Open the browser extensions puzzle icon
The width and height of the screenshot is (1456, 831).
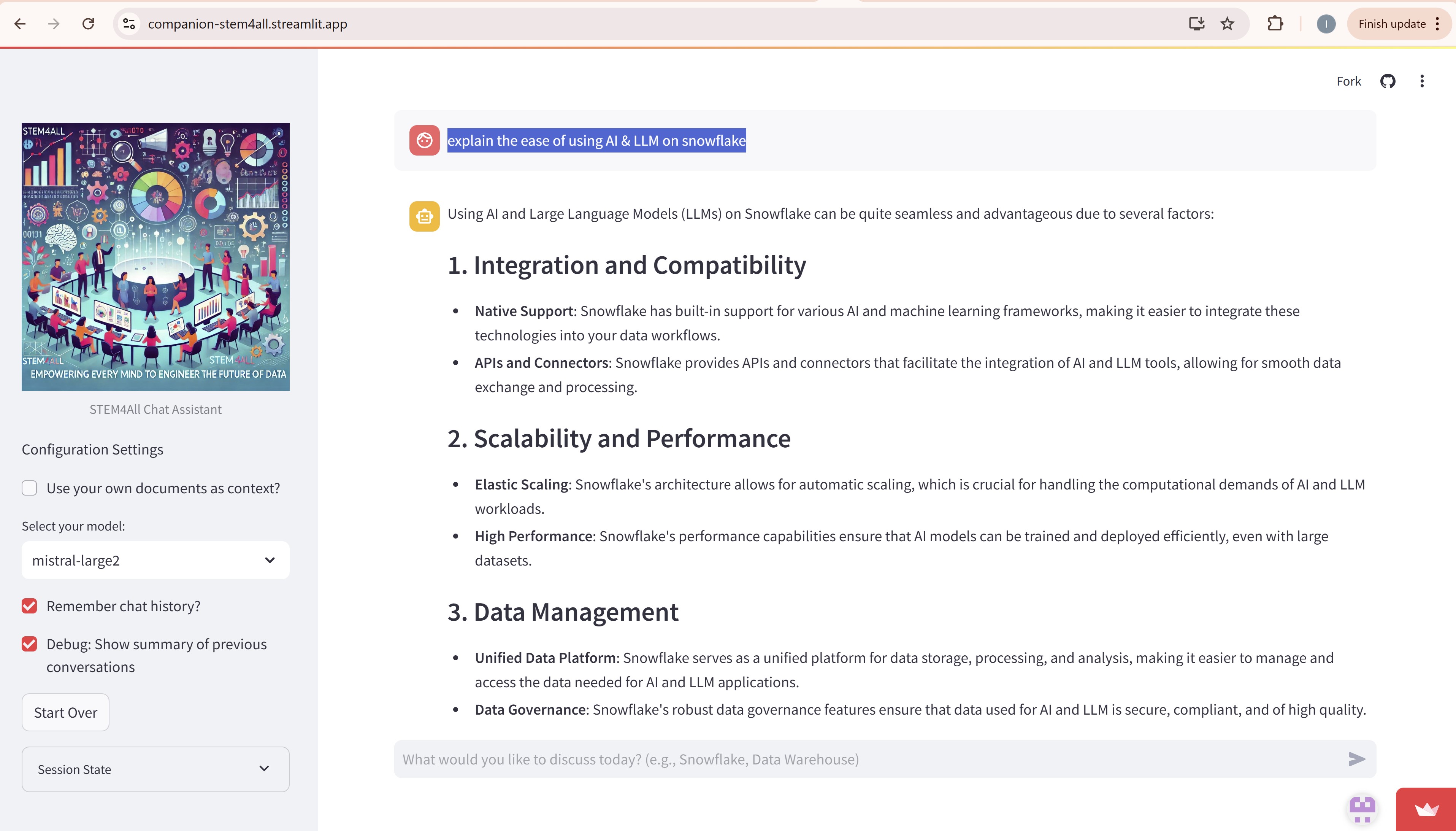[x=1275, y=24]
